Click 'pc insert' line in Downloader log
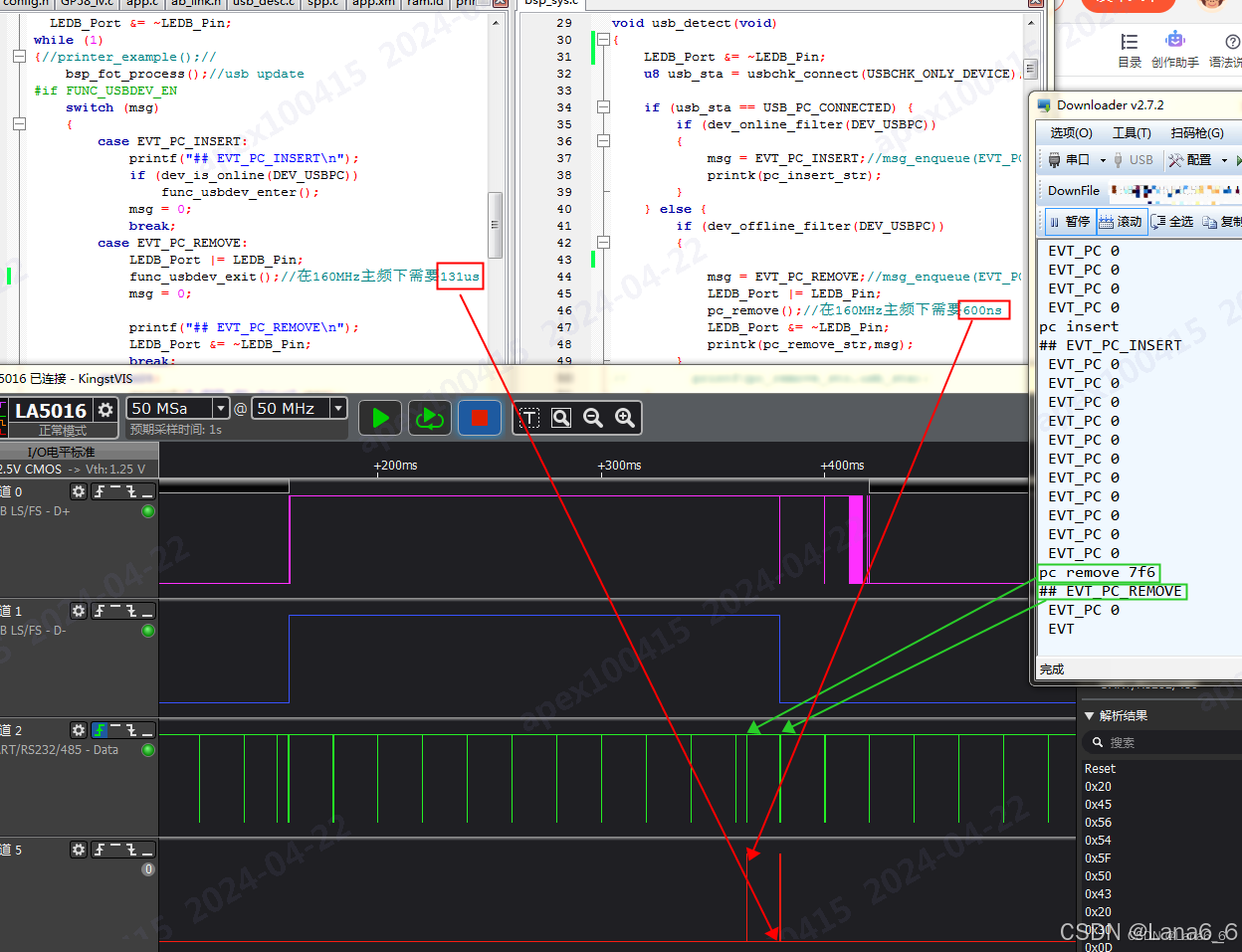This screenshot has width=1242, height=952. [1079, 326]
